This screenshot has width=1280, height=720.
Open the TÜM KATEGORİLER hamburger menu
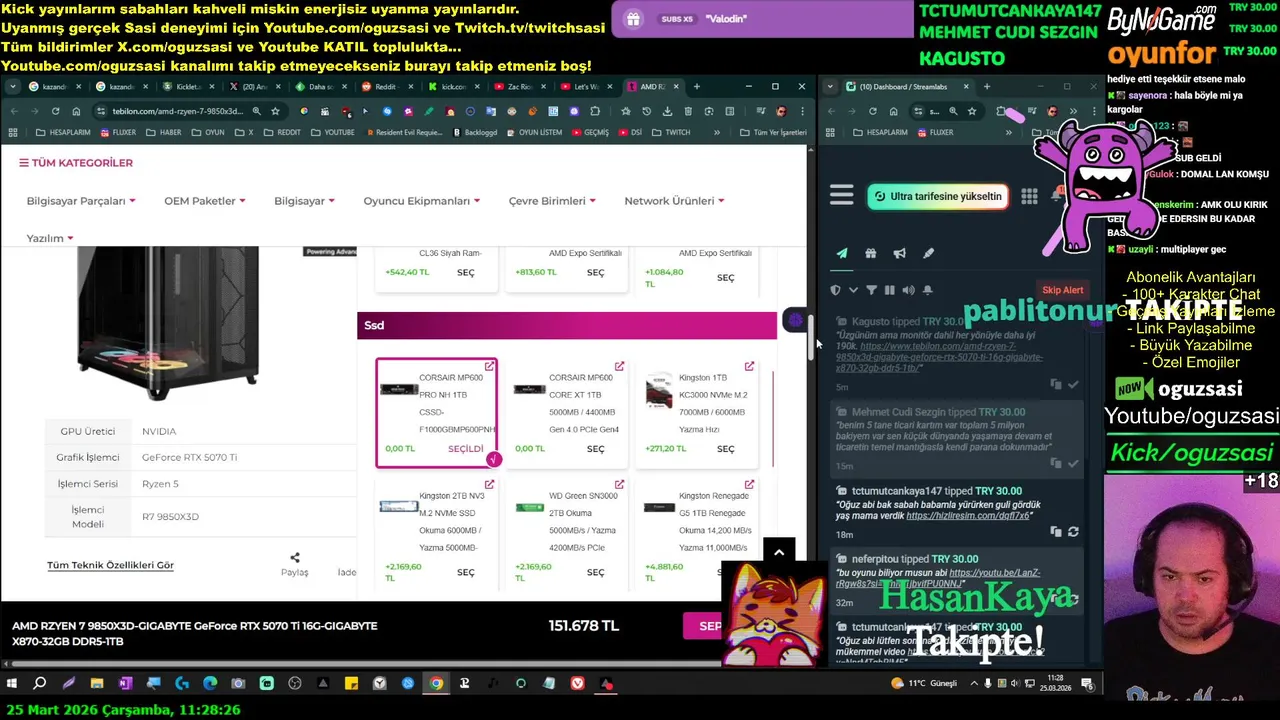(75, 163)
